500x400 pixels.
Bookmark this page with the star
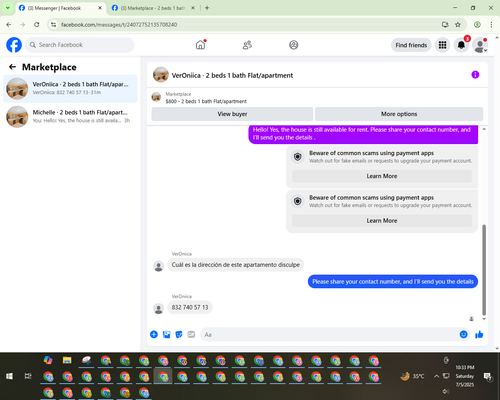tap(458, 24)
